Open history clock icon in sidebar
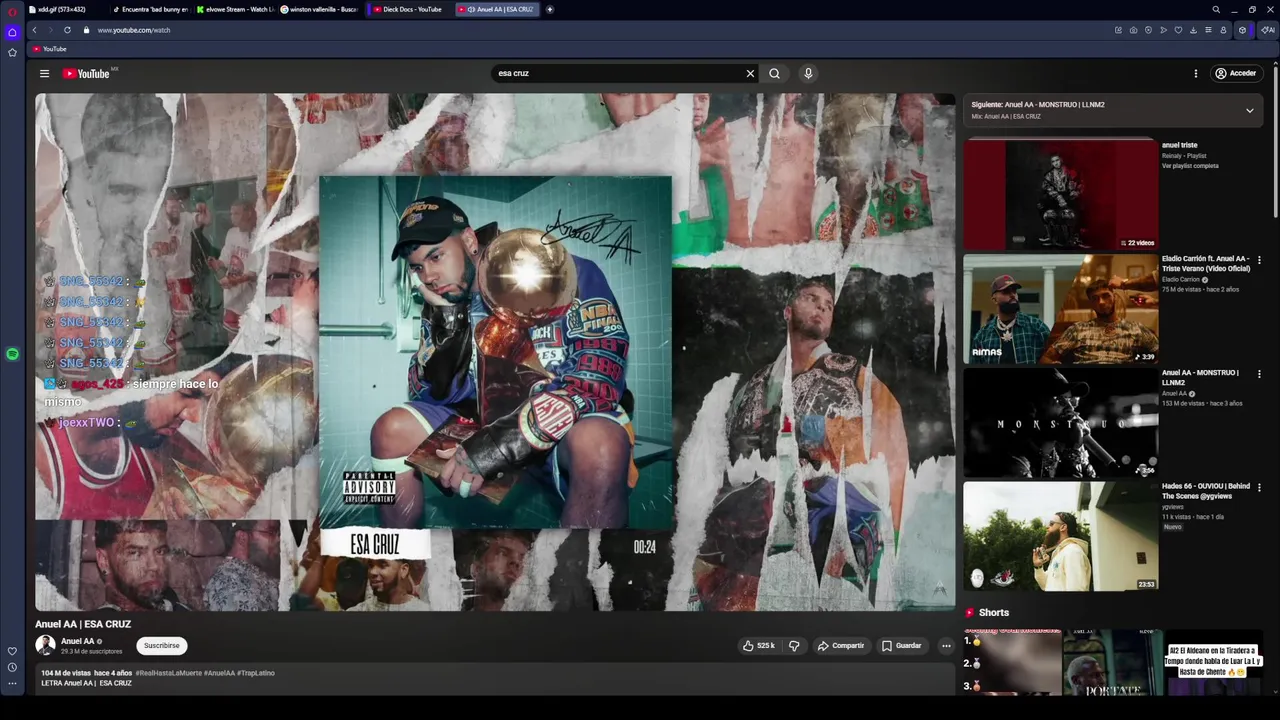Screen dimensions: 1280x720 click(12, 667)
